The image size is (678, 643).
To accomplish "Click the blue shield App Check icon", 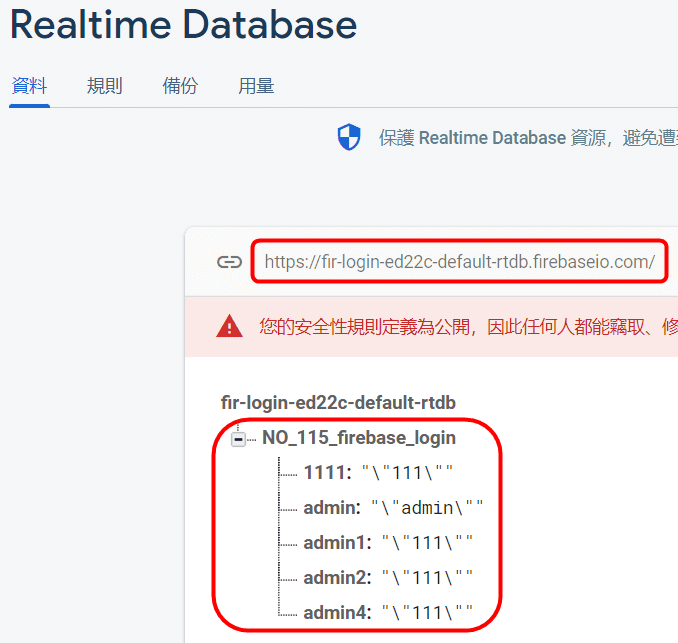I will pos(349,137).
